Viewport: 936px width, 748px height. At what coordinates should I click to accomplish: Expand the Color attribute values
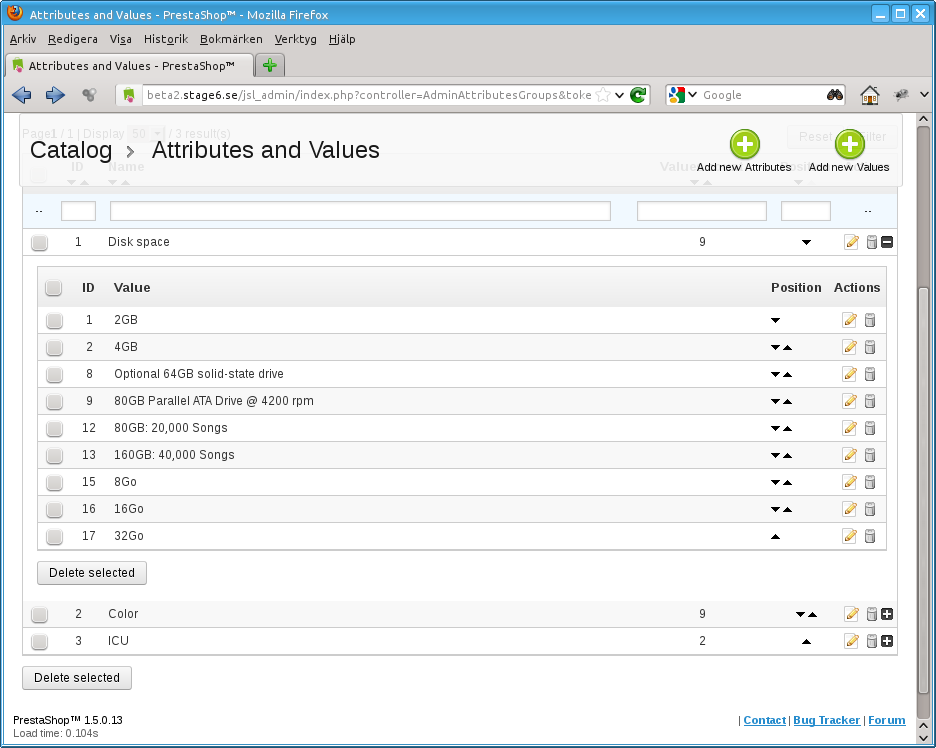[887, 614]
